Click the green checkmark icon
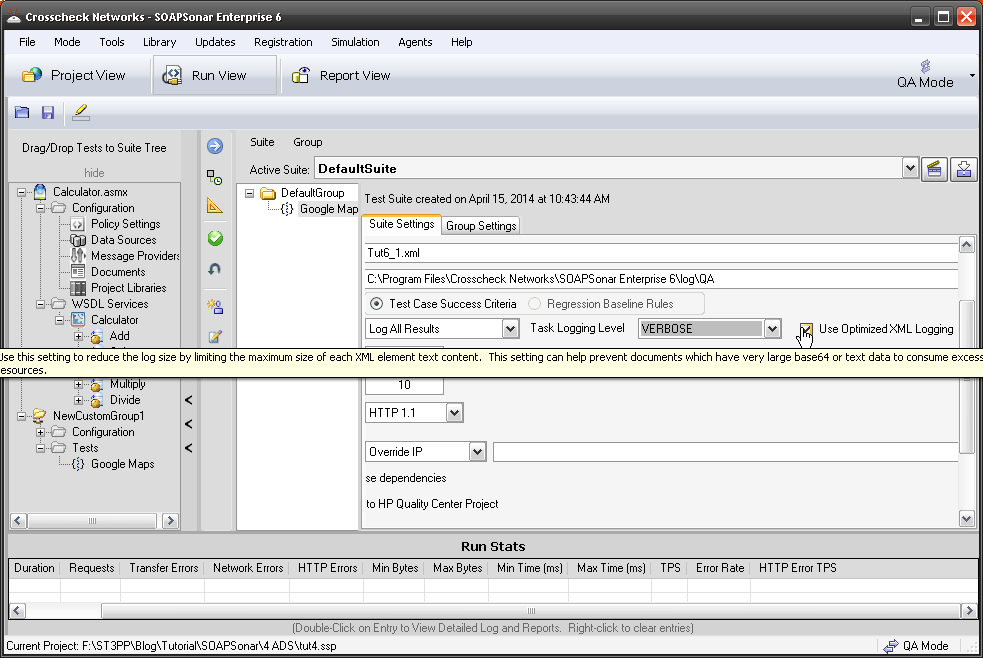This screenshot has height=658, width=983. click(x=215, y=238)
